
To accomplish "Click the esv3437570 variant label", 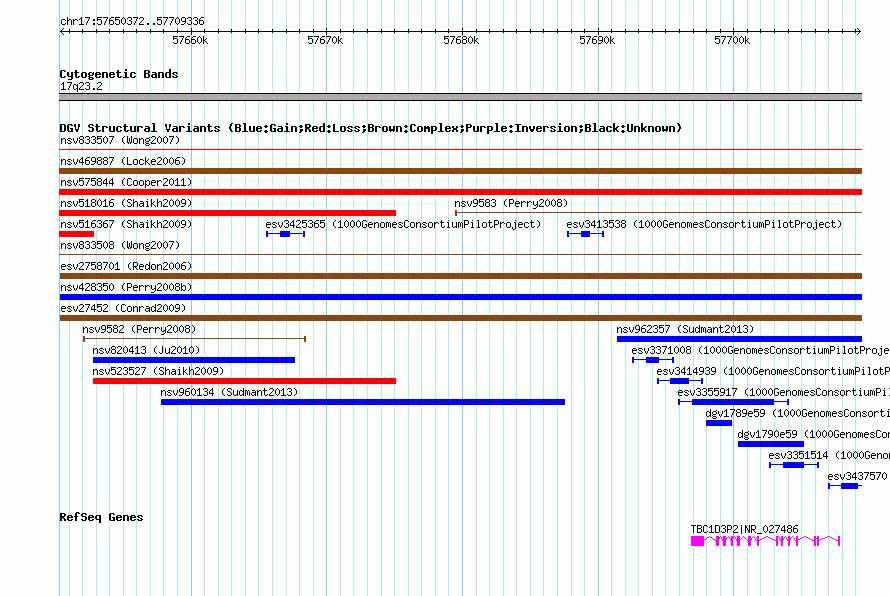I will [x=857, y=476].
